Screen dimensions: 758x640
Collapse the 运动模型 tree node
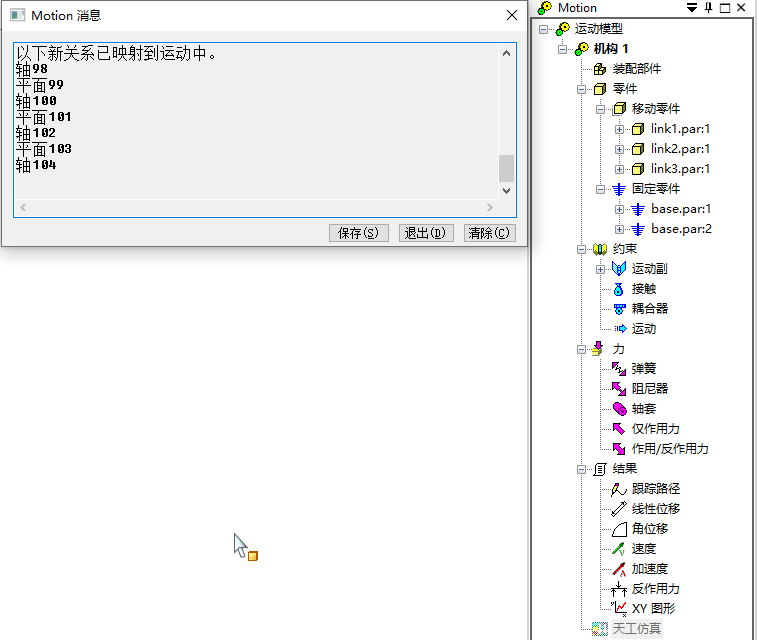click(543, 29)
